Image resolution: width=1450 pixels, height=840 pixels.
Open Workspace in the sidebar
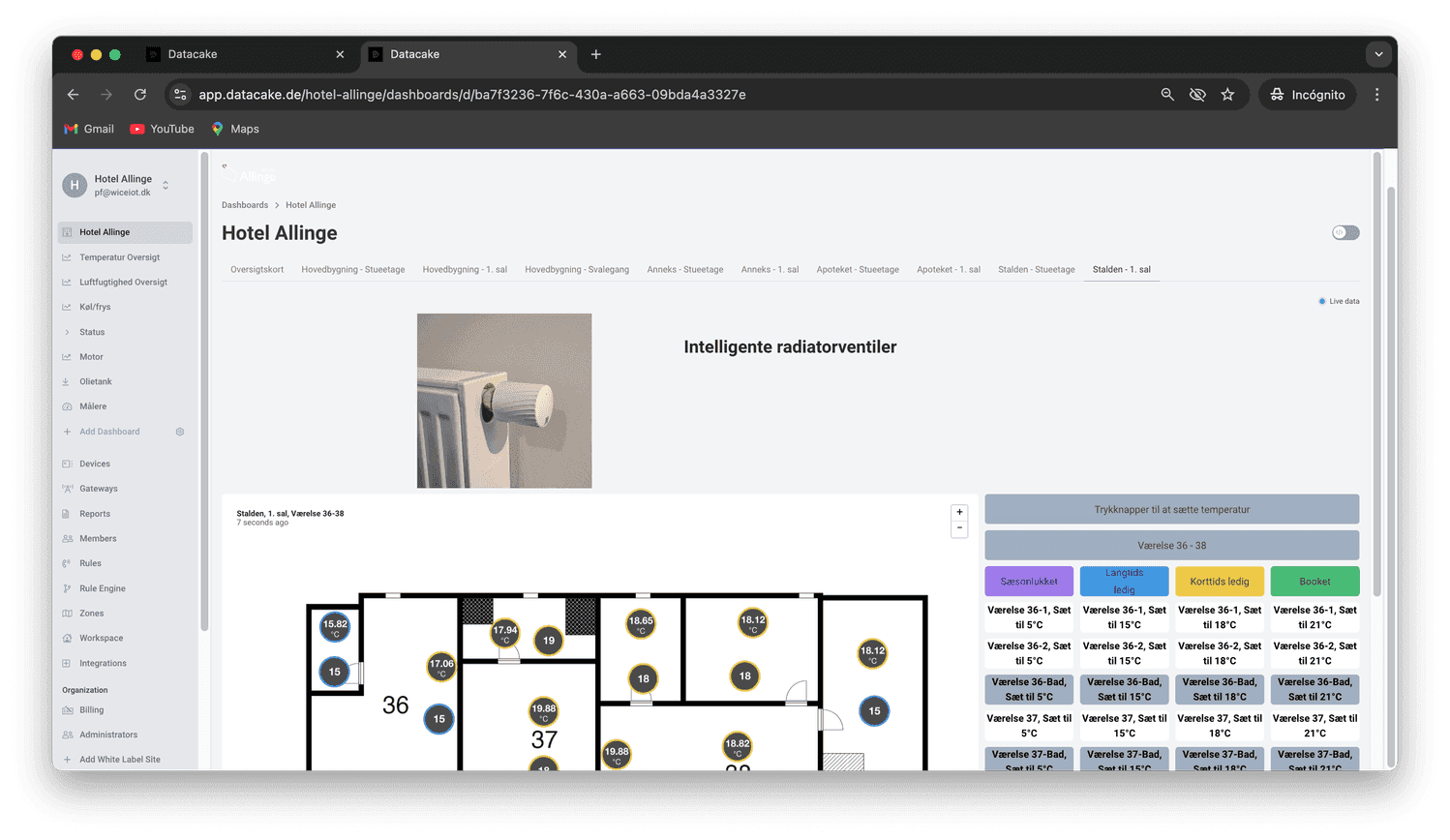(101, 638)
